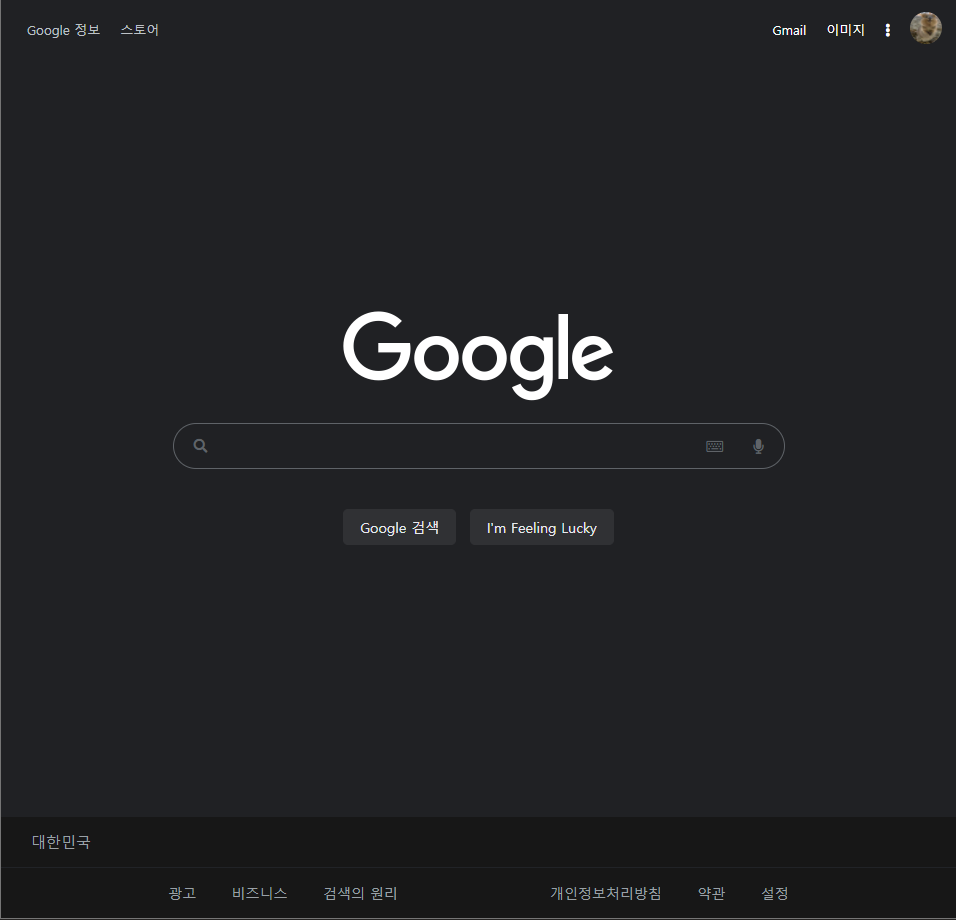Open the 비즈니스 footer link

260,893
